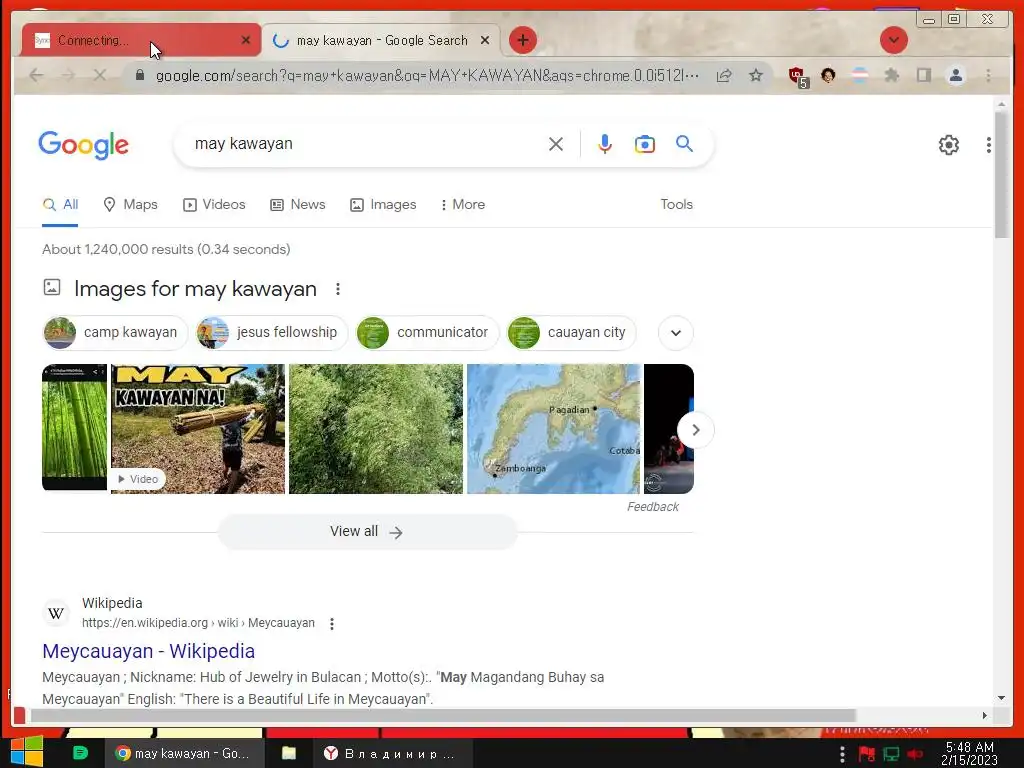This screenshot has width=1024, height=768.
Task: Click the Wikipedia result URL text
Action: (x=198, y=623)
